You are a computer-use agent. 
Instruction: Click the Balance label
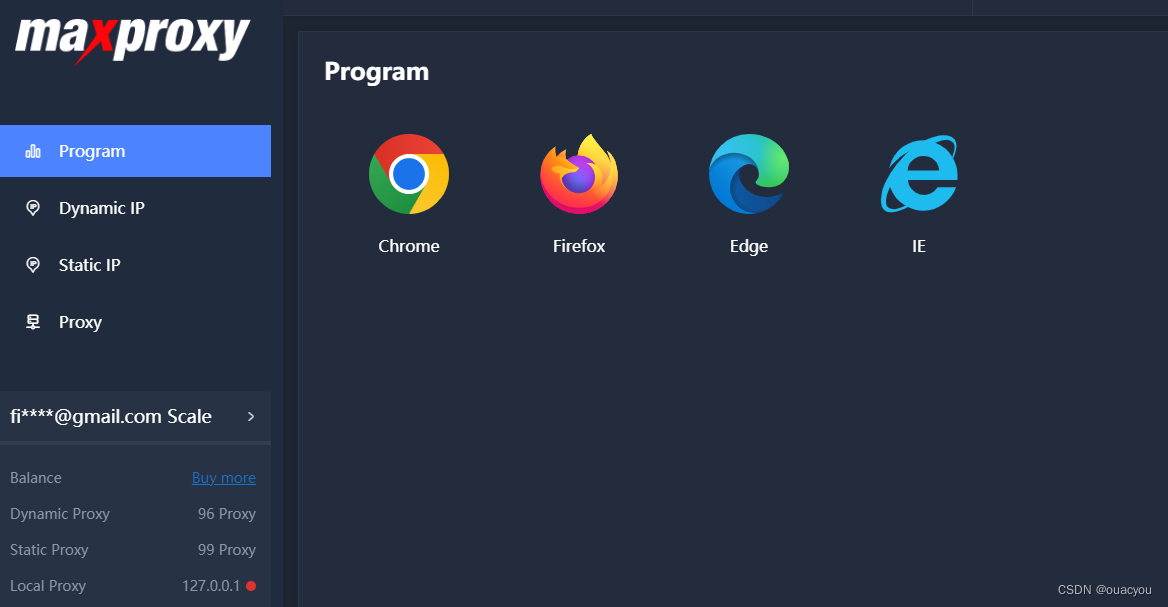(x=36, y=477)
